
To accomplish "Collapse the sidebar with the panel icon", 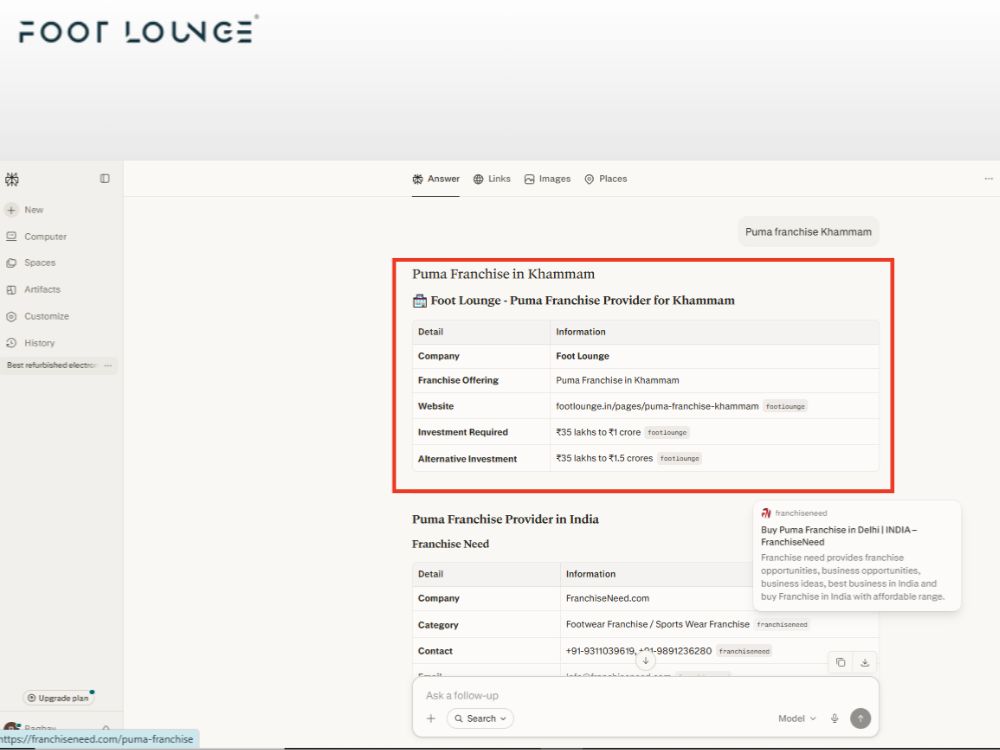I will click(105, 179).
